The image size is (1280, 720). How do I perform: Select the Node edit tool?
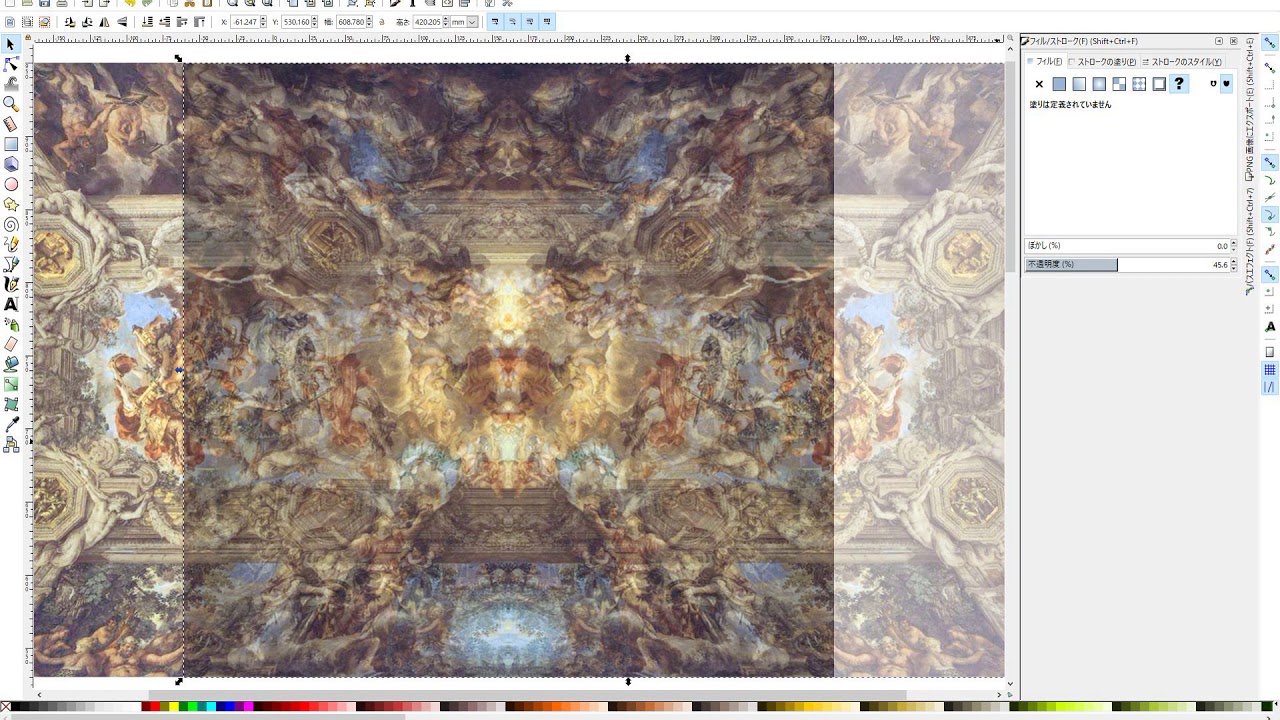click(11, 64)
